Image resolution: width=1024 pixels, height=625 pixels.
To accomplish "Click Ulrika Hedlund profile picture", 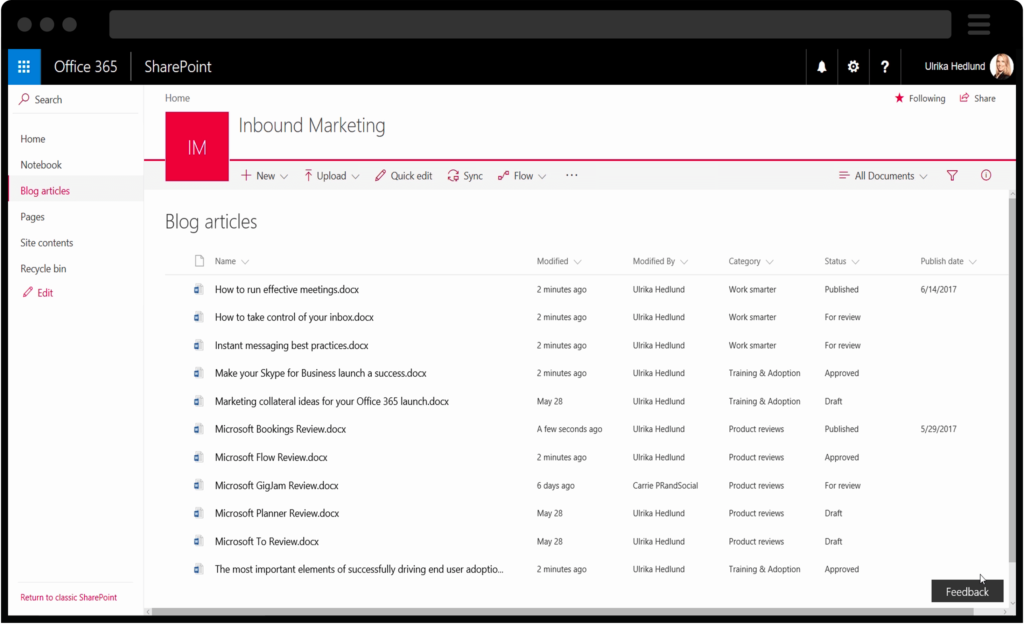I will tap(1001, 66).
